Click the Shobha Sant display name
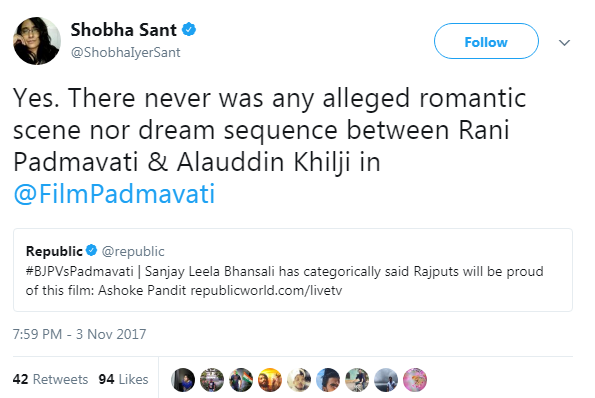 124,30
